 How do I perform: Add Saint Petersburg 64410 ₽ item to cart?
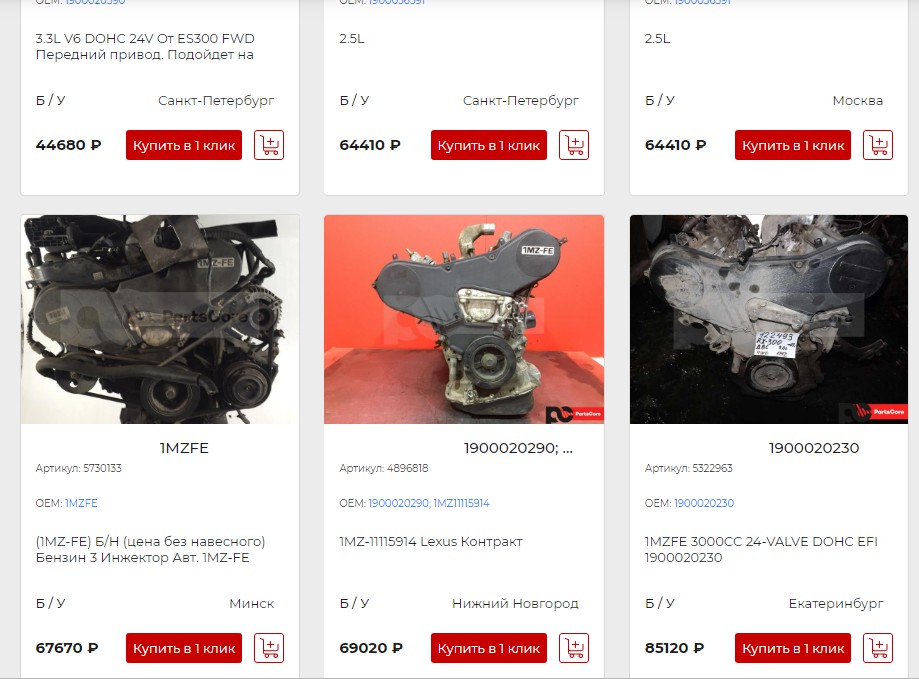point(574,145)
